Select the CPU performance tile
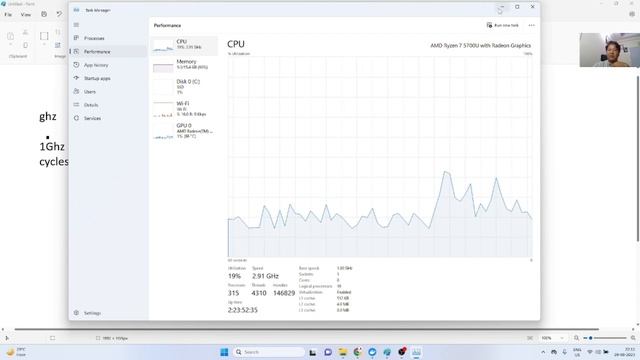This screenshot has height=360, width=640. tap(184, 45)
